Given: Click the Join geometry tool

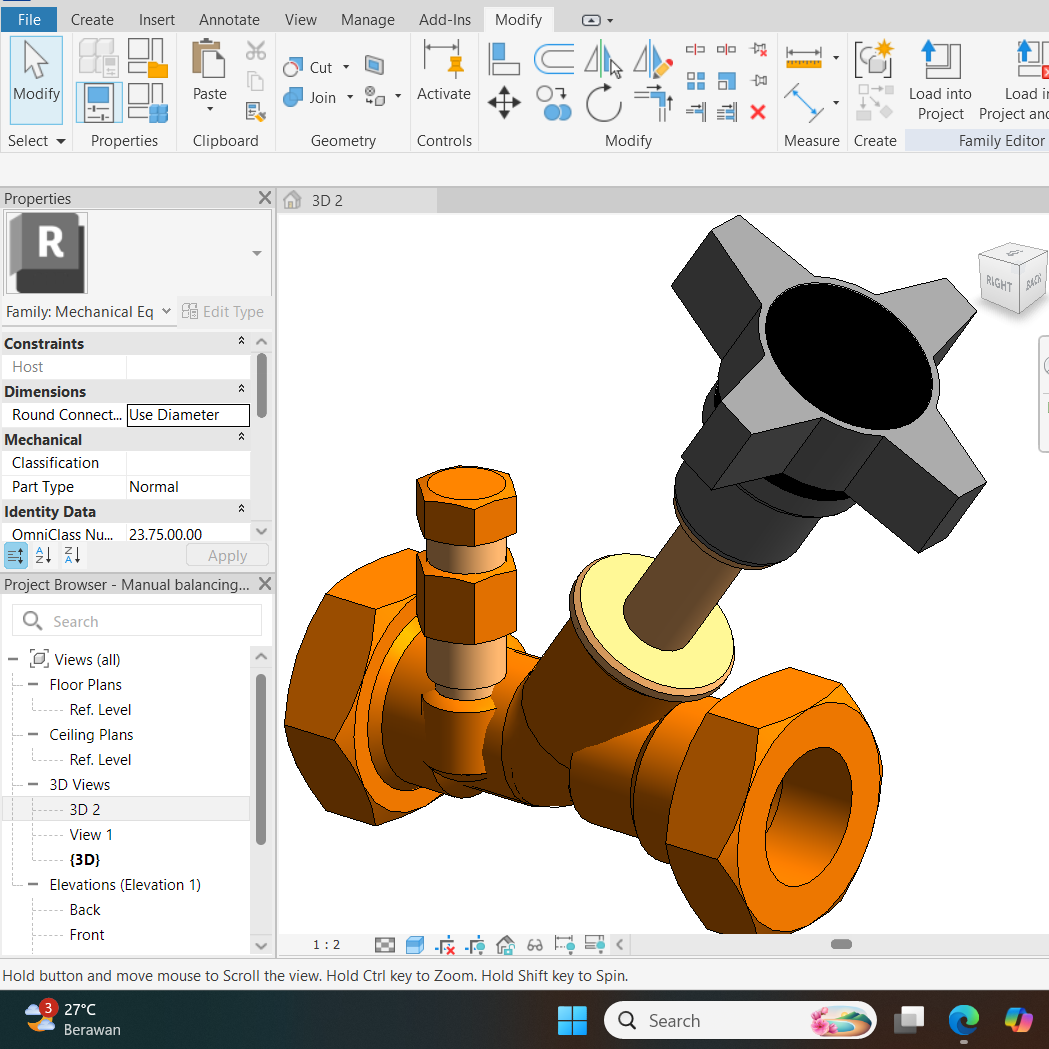Looking at the screenshot, I should [310, 98].
